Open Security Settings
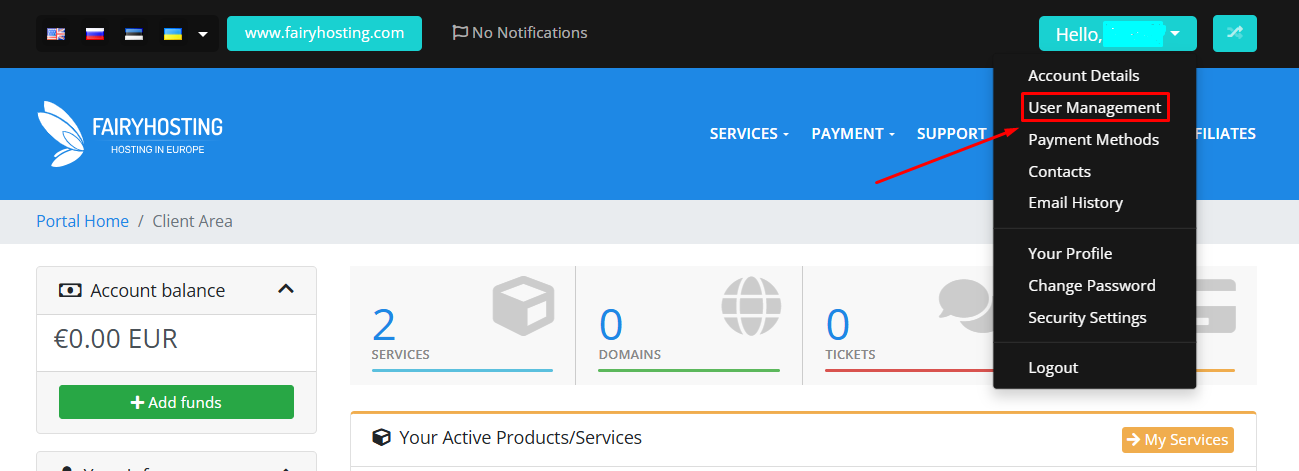 1087,318
